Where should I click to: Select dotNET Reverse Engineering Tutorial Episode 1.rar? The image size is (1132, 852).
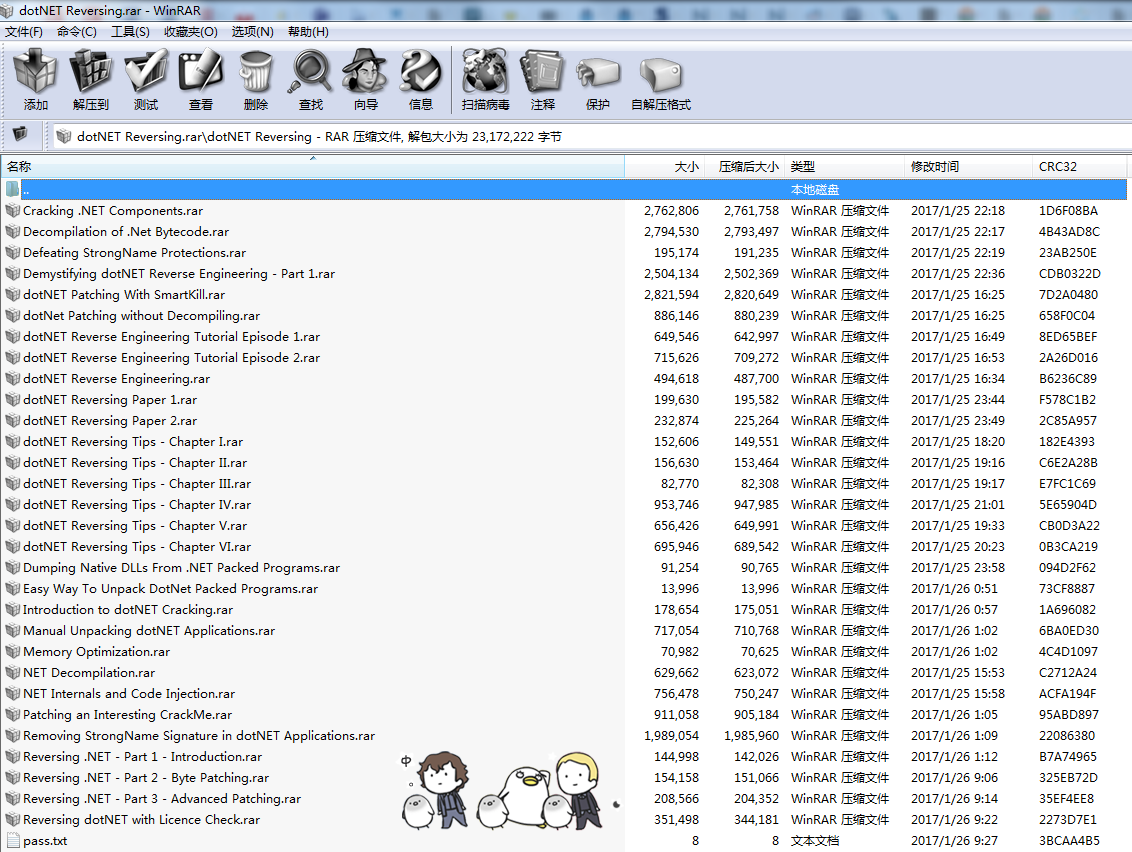[171, 336]
